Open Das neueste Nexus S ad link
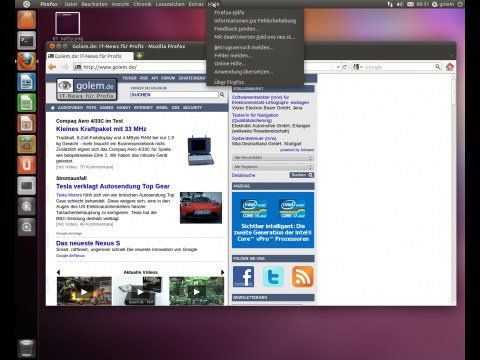The height and width of the screenshot is (360, 480). [88, 243]
